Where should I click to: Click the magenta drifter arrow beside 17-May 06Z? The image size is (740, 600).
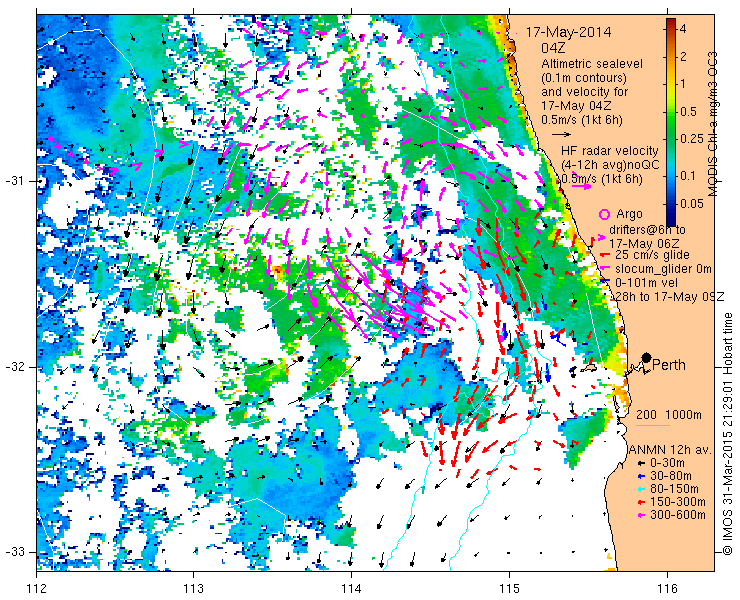click(x=601, y=238)
